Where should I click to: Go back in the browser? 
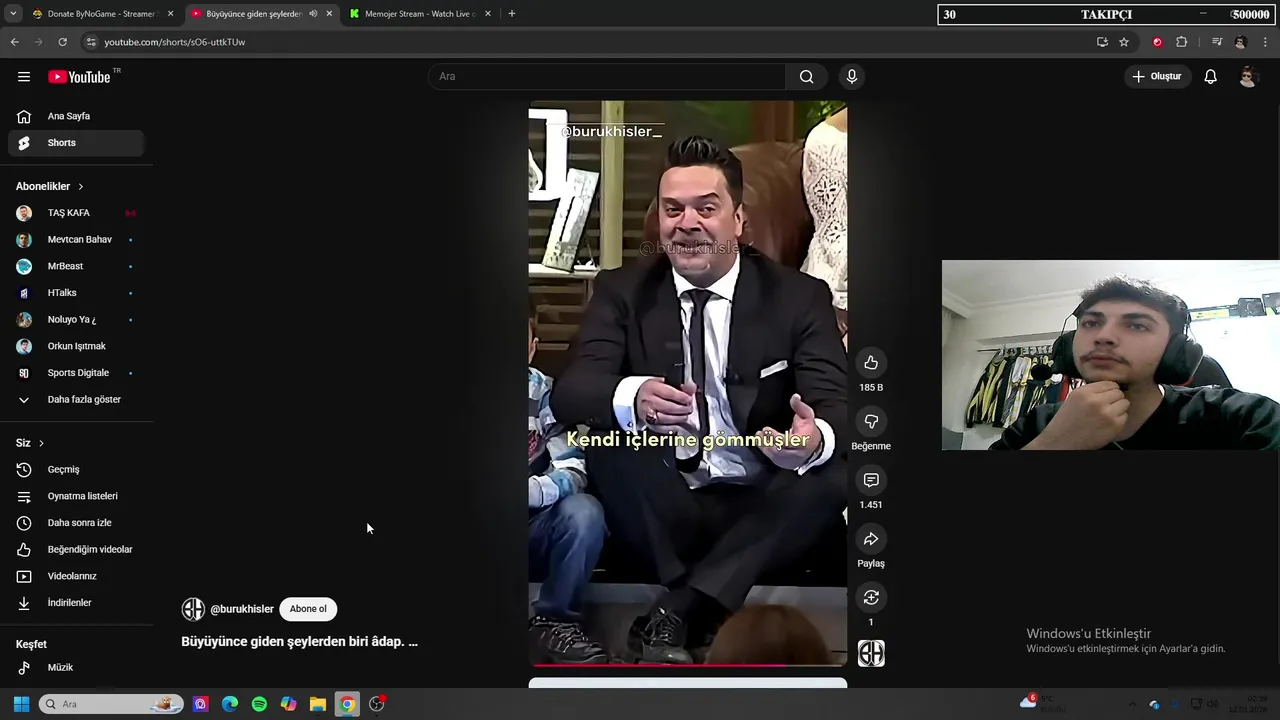click(x=14, y=42)
